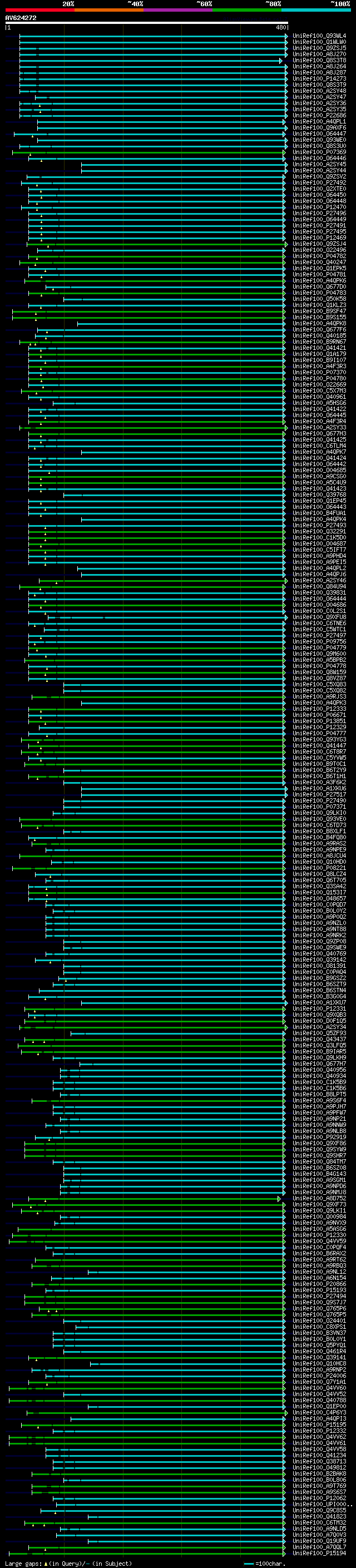Select the AV624272 query name label
This screenshot has width=356, height=1568.
coord(21,18)
